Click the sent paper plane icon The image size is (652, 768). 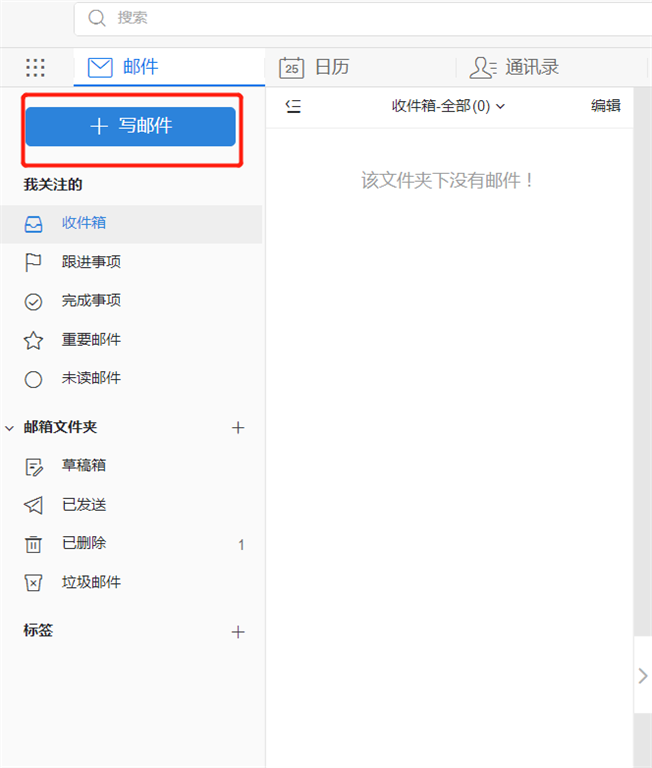[x=33, y=505]
